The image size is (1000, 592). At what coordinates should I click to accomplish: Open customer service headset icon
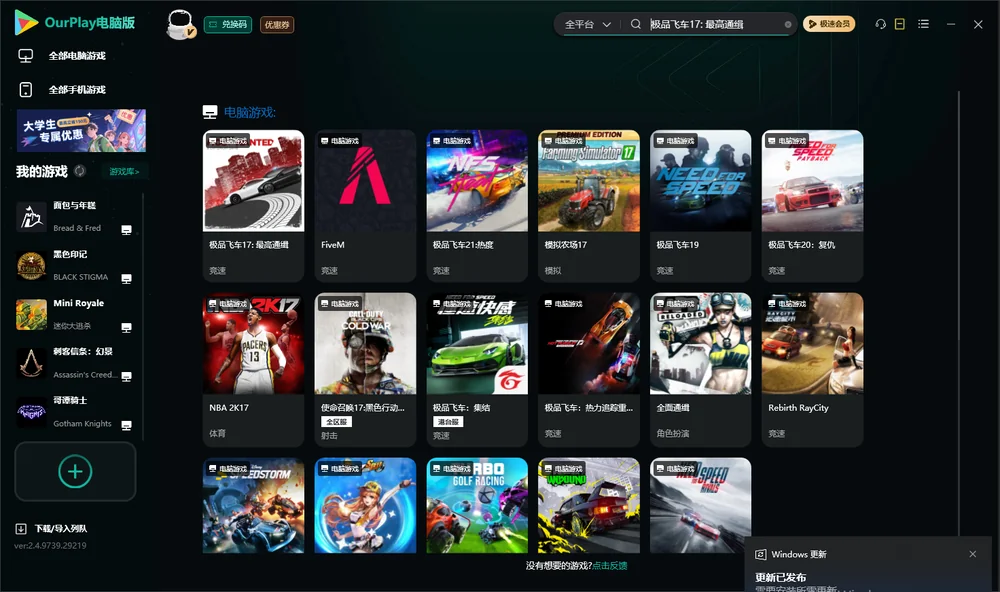point(881,24)
